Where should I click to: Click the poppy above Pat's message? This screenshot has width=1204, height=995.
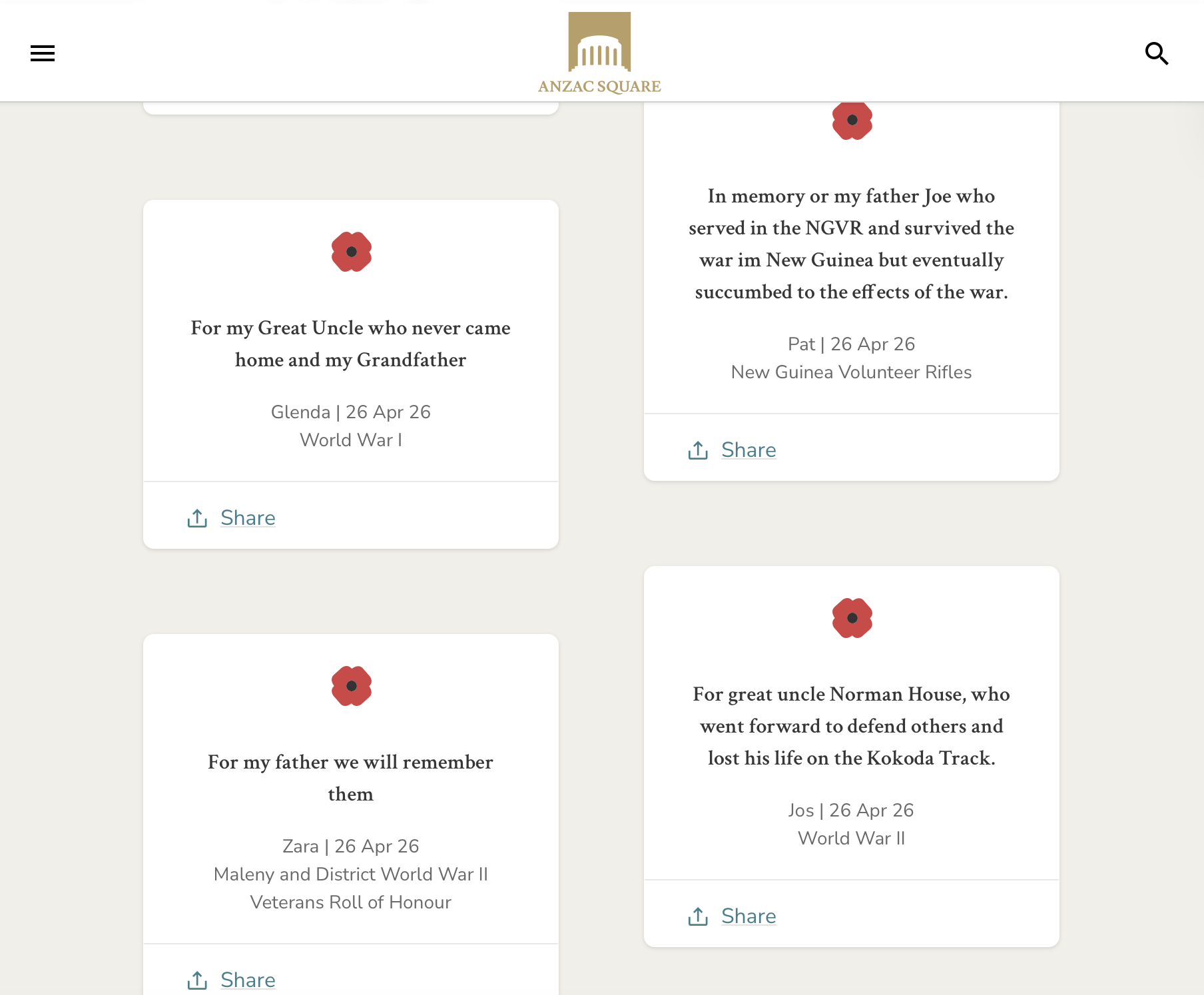pyautogui.click(x=852, y=121)
